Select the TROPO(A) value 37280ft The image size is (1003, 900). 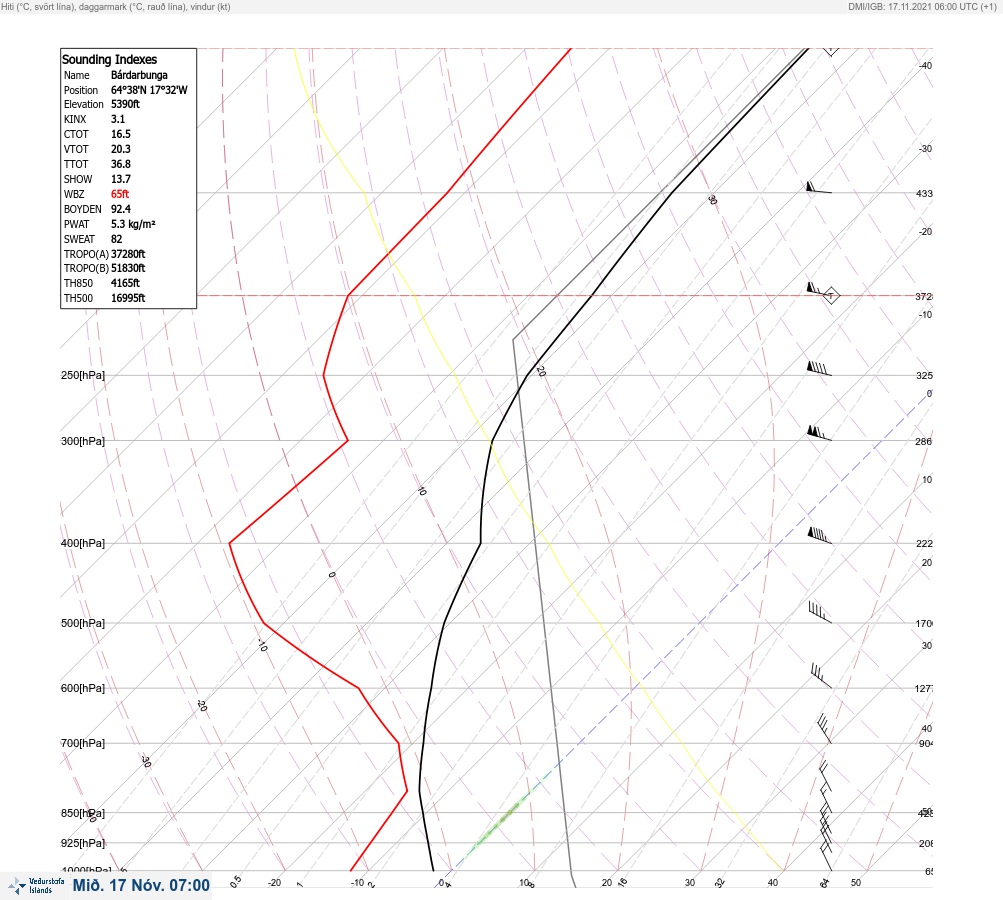[128, 254]
